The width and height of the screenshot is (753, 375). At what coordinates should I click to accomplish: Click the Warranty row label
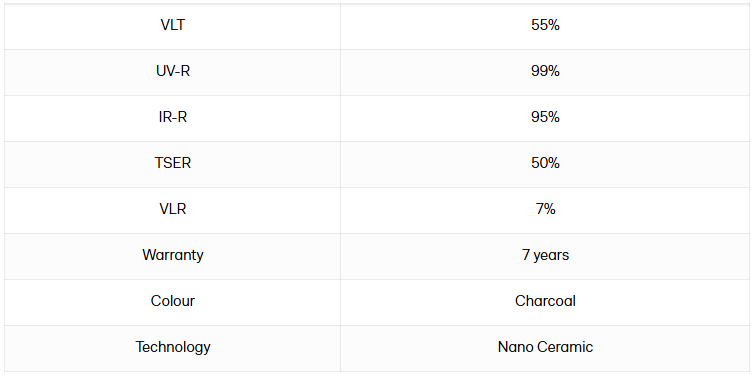coord(172,255)
